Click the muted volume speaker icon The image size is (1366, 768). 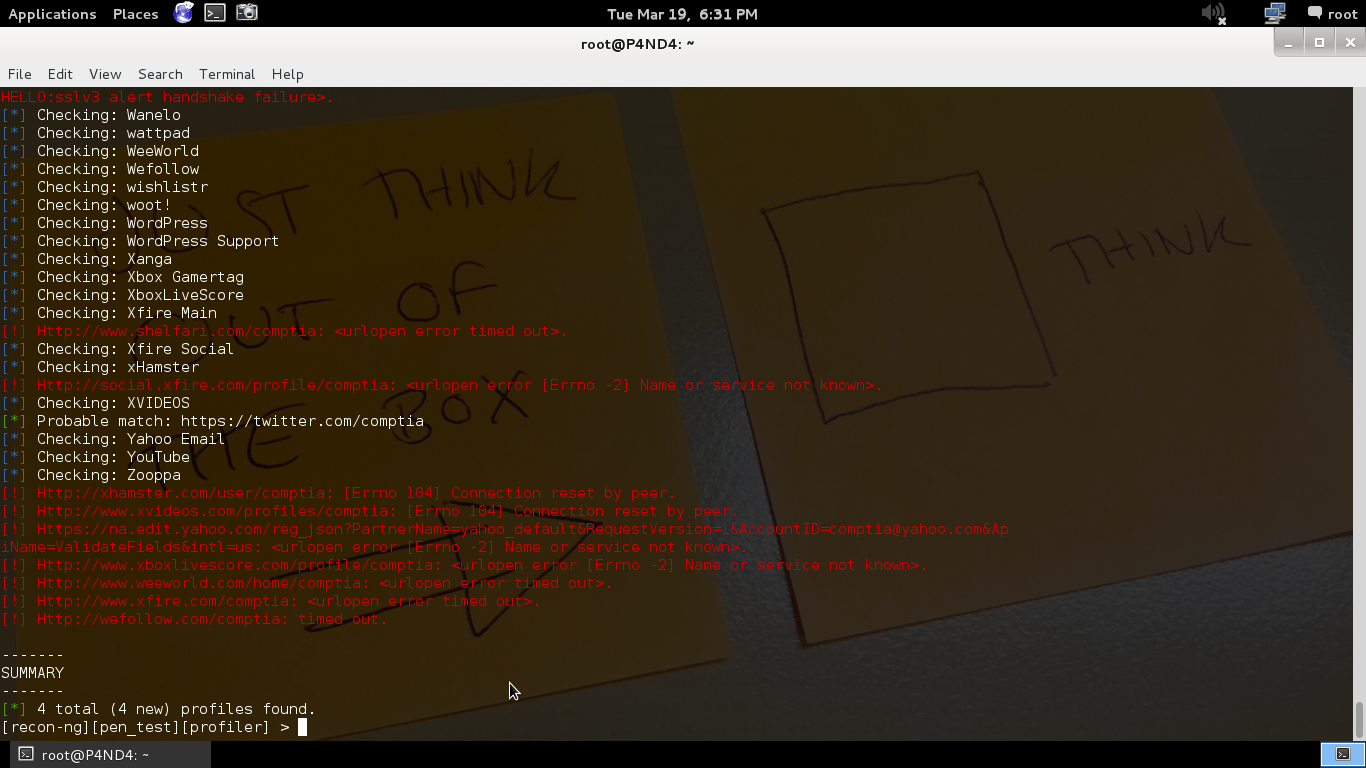pos(1213,13)
